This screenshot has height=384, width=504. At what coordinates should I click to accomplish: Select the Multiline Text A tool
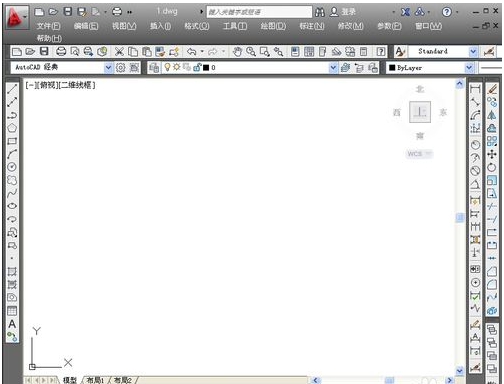12,324
